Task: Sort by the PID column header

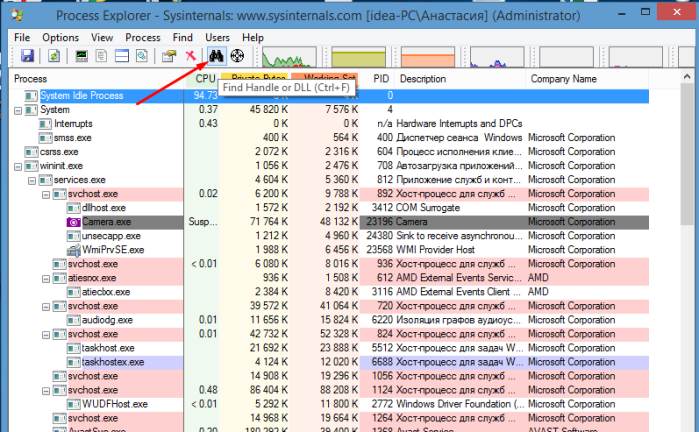Action: pos(381,79)
